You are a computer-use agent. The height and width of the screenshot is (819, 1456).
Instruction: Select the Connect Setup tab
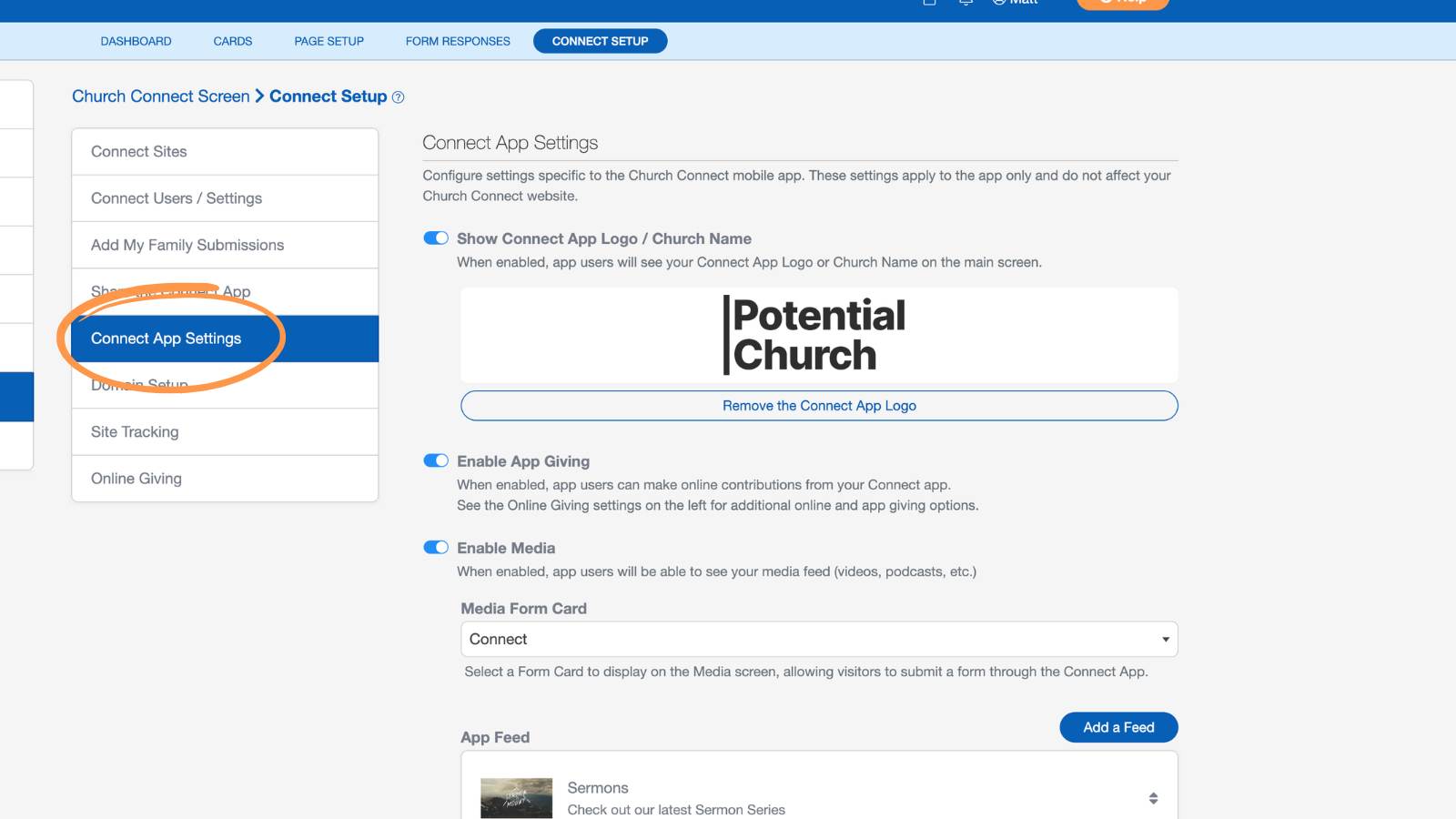coord(600,41)
